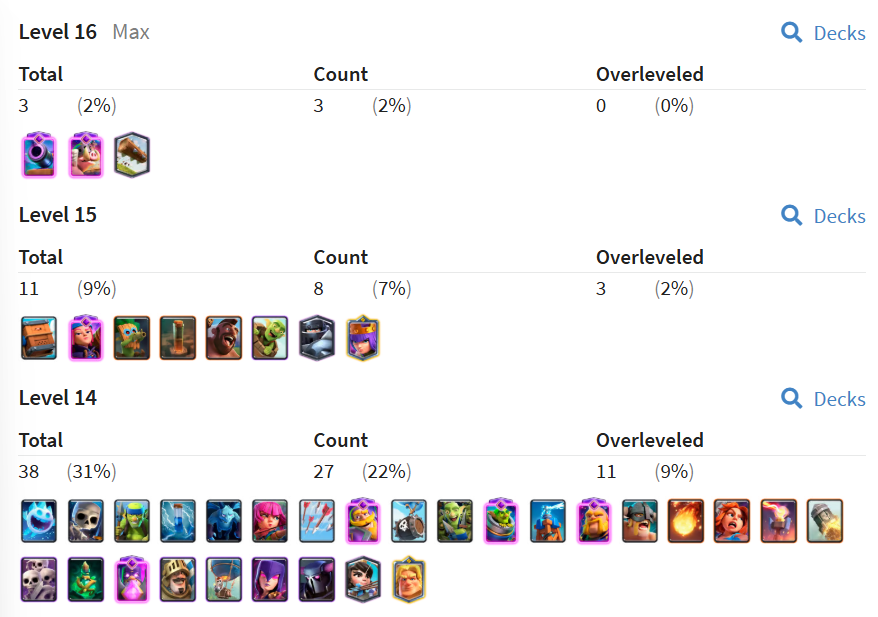The image size is (878, 617).
Task: Pick the Ice Spirit card
Action: click(39, 521)
